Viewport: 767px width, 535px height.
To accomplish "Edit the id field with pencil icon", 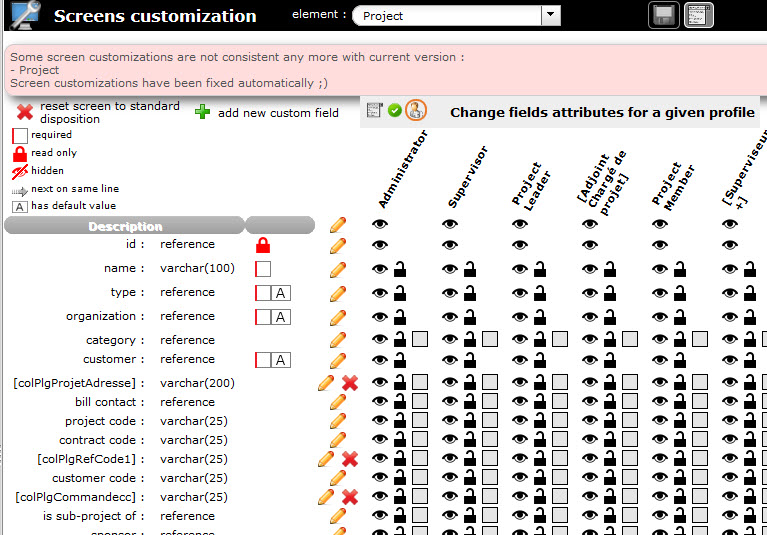I will (x=338, y=245).
